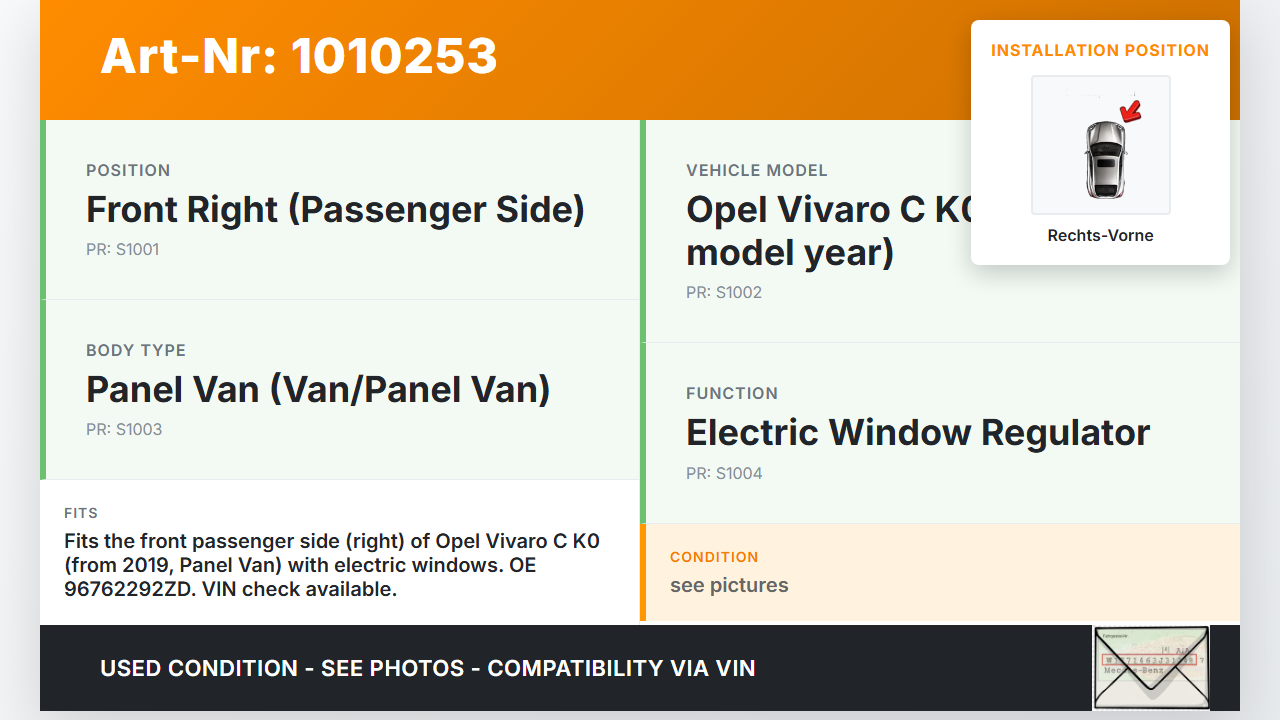Click the Installation Position heading

1100,50
